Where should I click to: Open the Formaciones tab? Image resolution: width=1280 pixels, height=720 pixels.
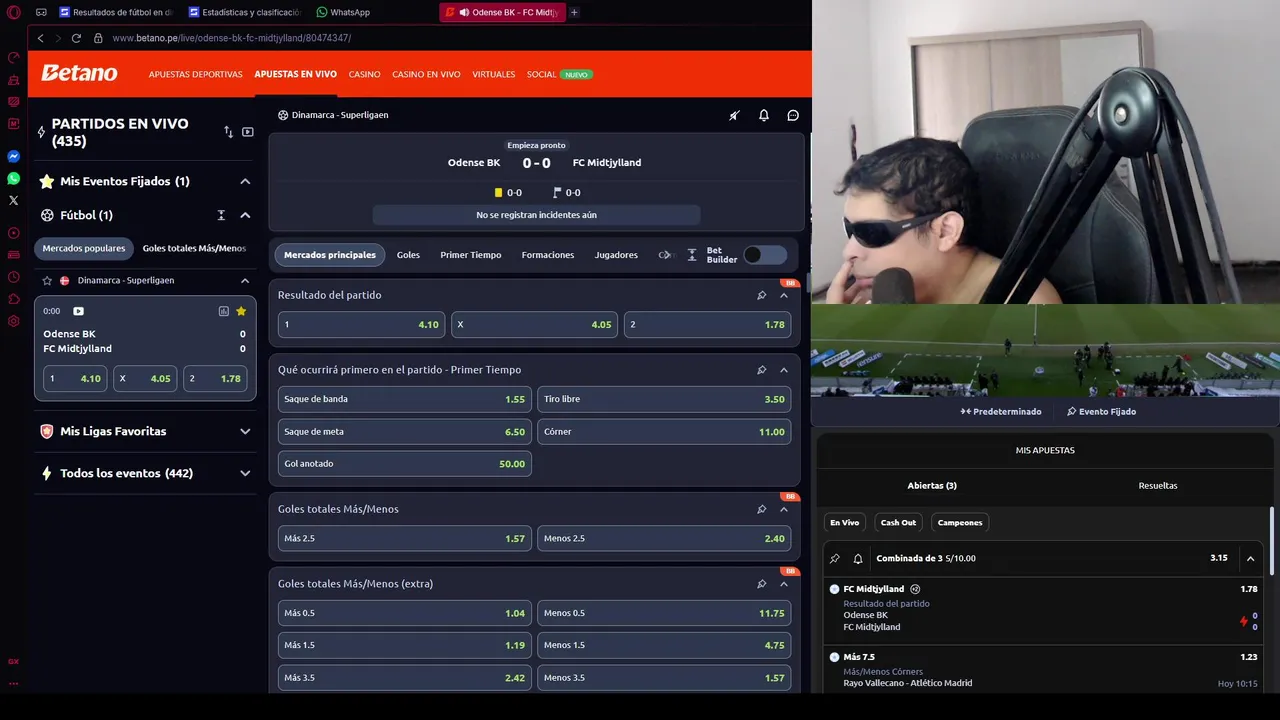coord(548,255)
